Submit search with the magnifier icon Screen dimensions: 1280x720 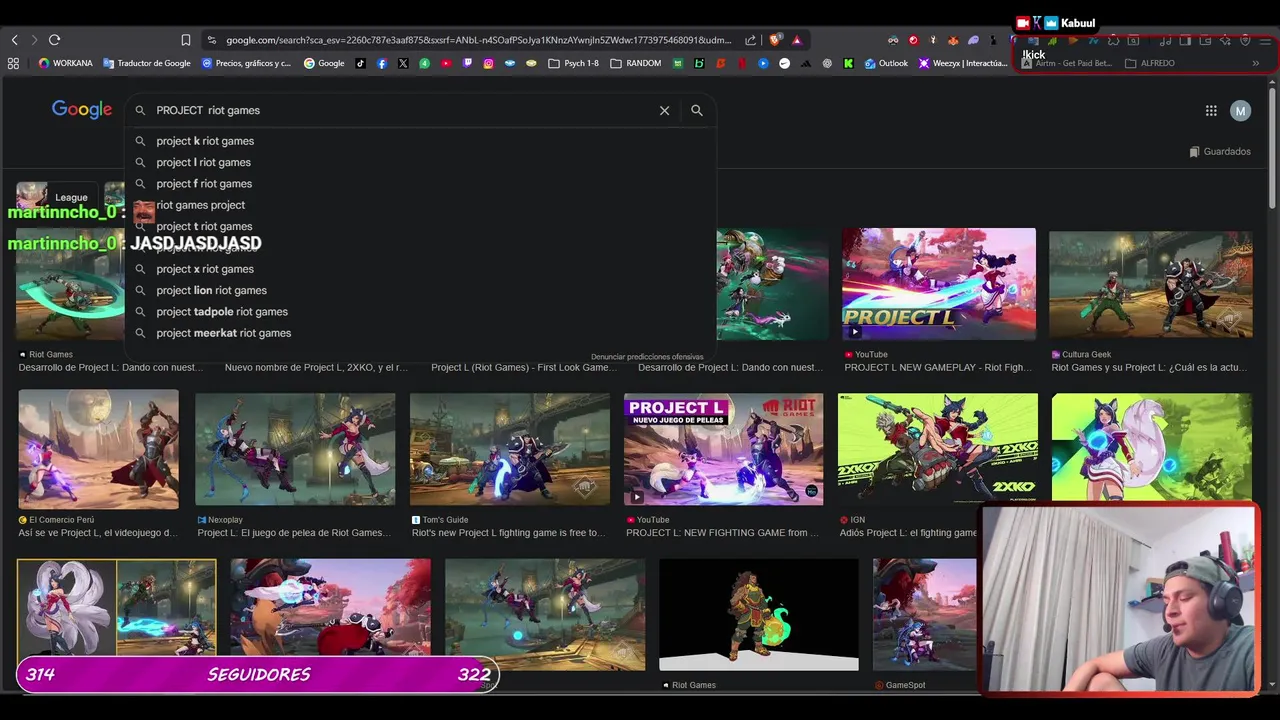(697, 110)
